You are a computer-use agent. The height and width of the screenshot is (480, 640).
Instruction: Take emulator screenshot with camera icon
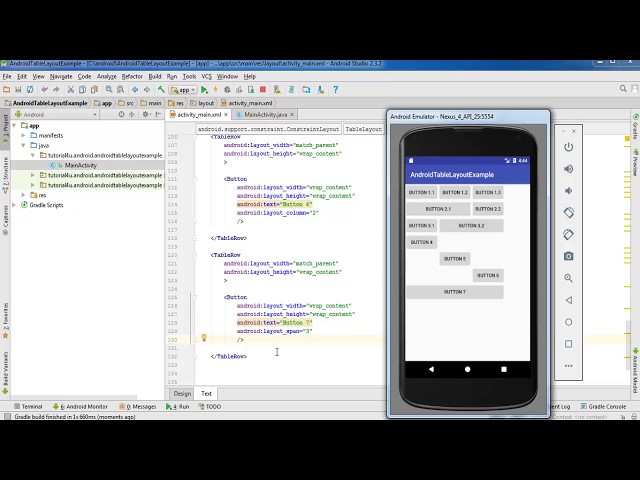(x=568, y=256)
